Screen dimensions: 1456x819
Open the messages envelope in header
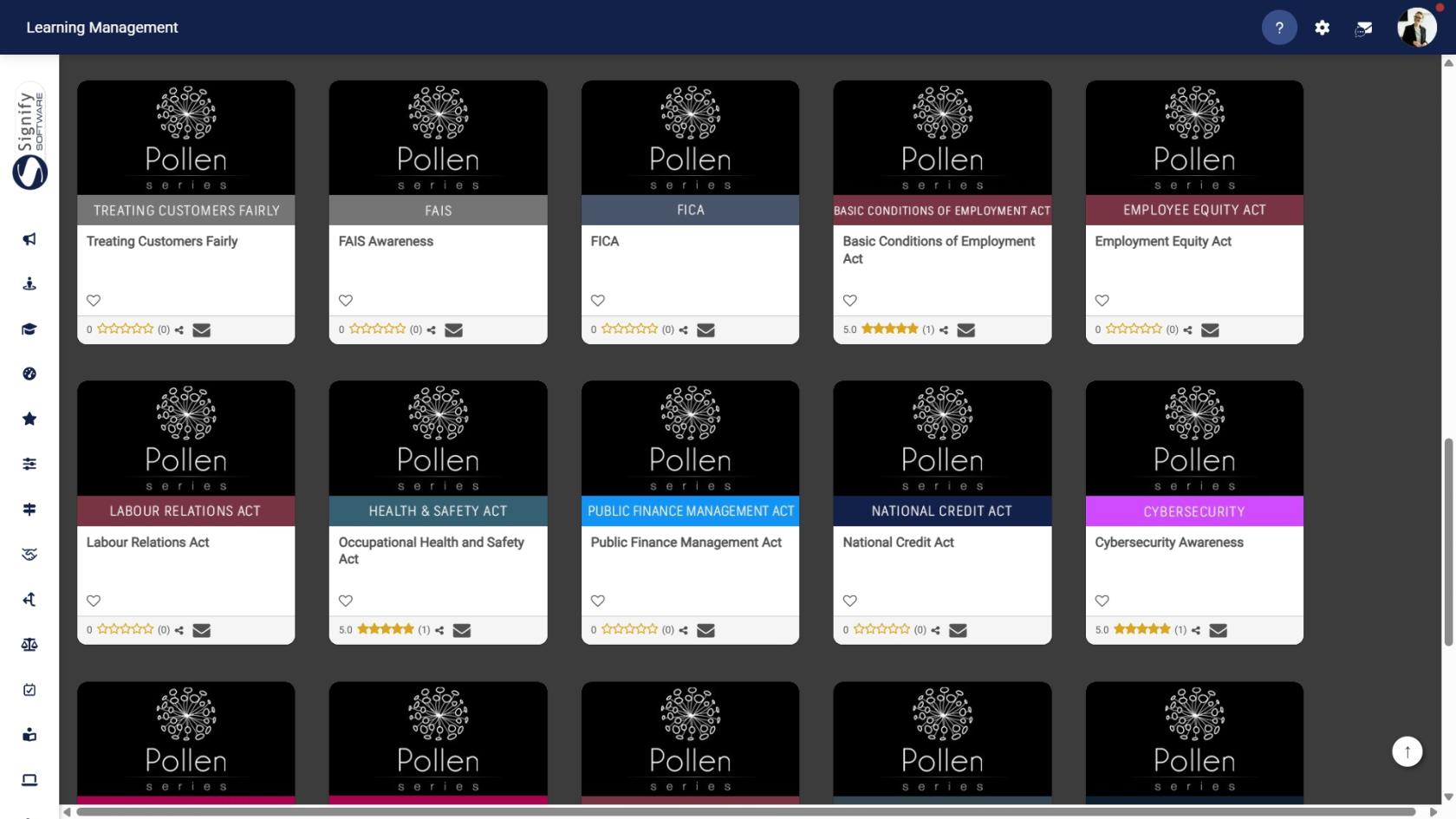coord(1363,29)
